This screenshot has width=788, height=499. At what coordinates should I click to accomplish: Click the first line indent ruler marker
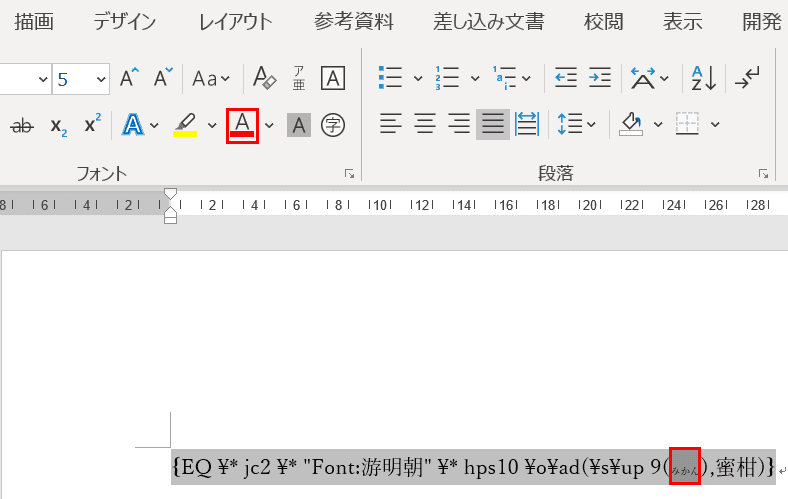170,193
